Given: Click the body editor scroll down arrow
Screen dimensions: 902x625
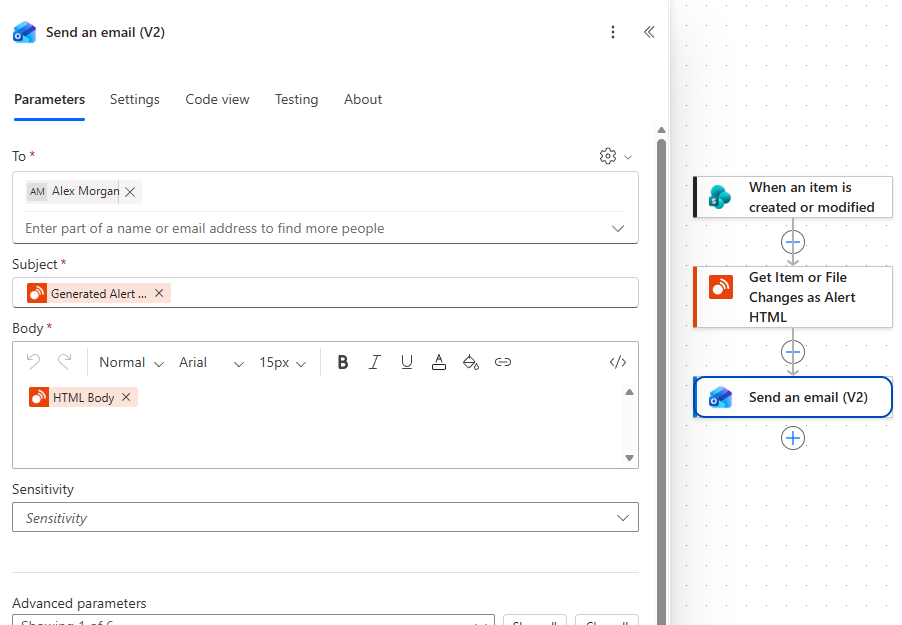Looking at the screenshot, I should click(x=629, y=458).
